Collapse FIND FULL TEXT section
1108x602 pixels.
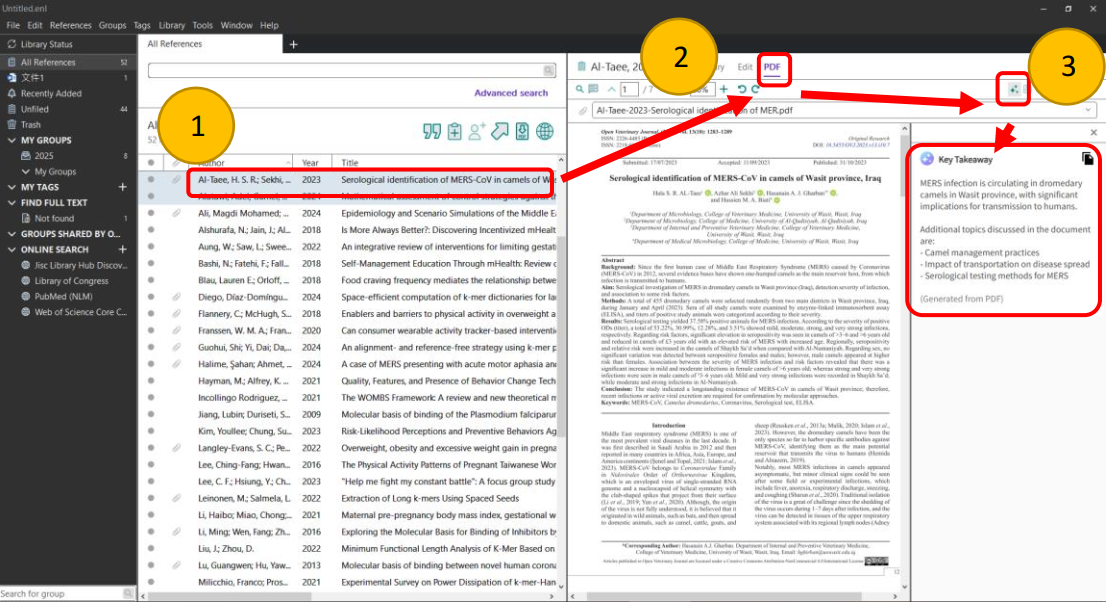(x=11, y=203)
